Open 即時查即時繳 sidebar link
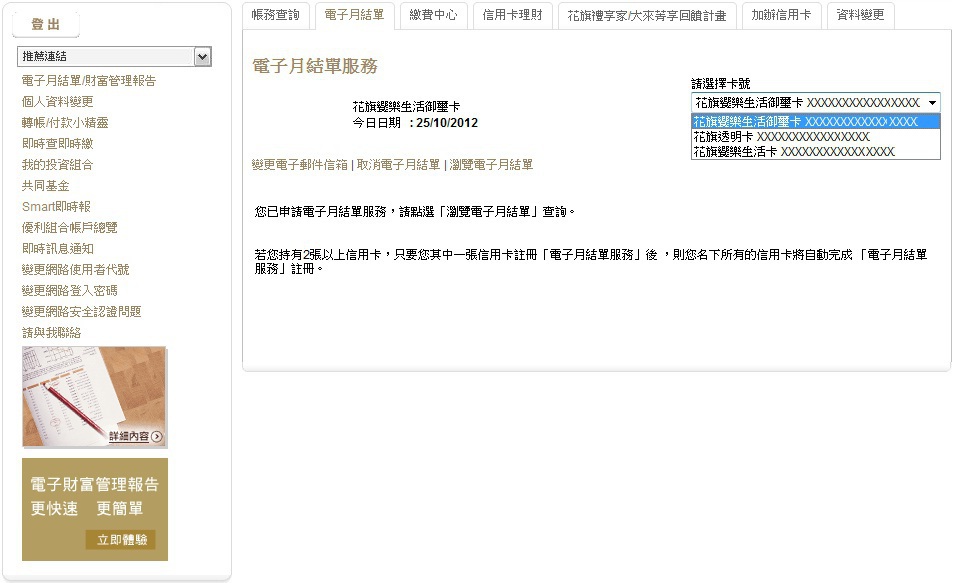The height and width of the screenshot is (583, 956). point(58,143)
